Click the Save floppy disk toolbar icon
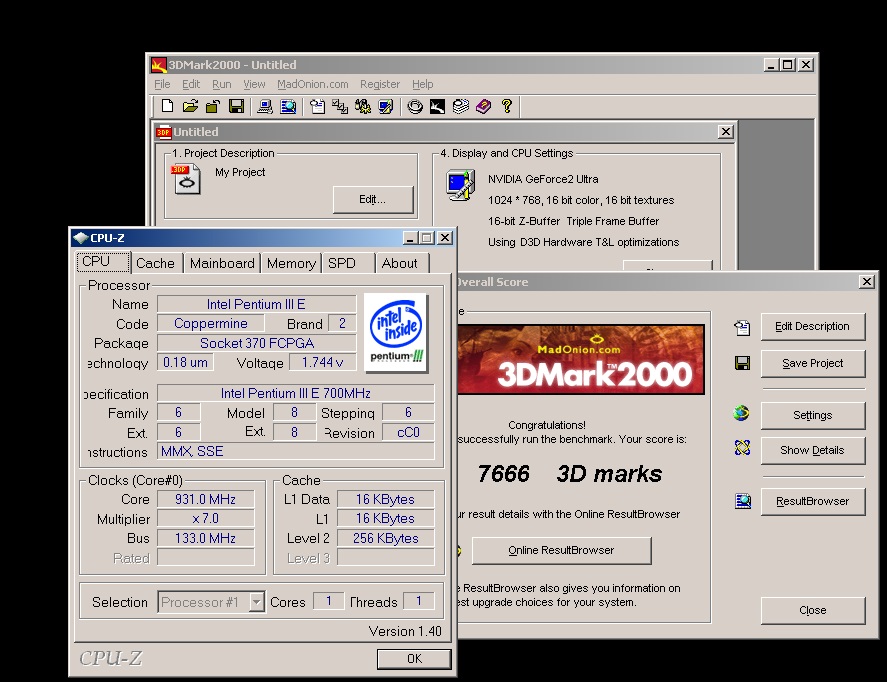The image size is (887, 682). point(236,106)
